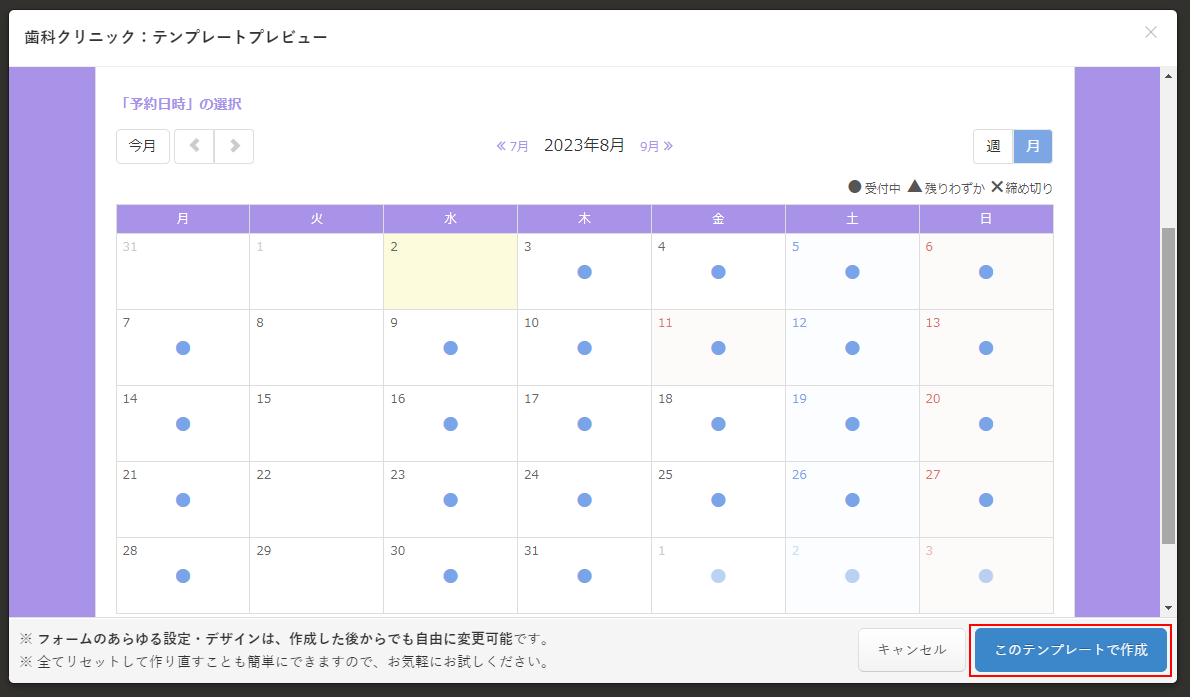Click the previous month arrow button

[194, 146]
